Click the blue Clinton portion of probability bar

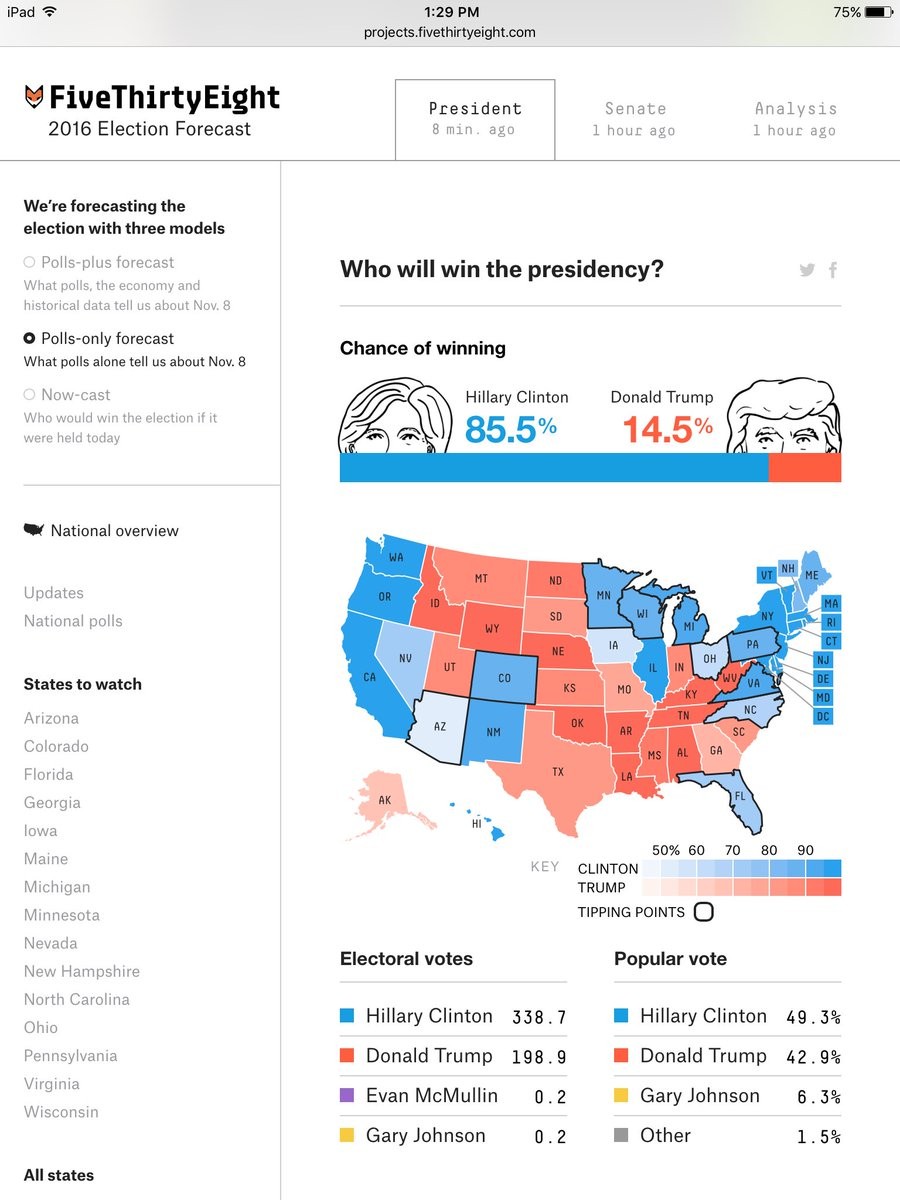(x=554, y=468)
